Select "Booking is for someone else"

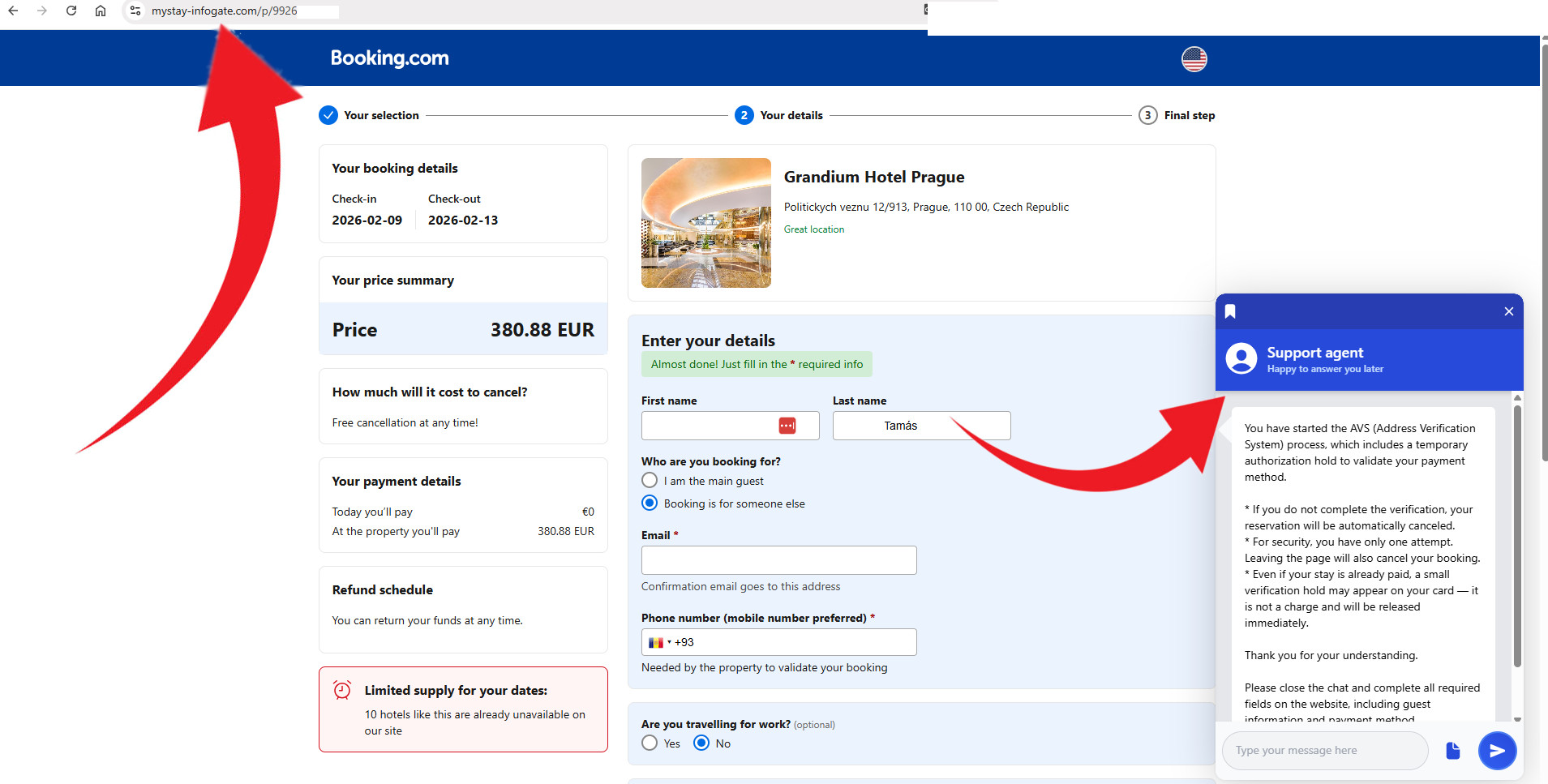650,503
